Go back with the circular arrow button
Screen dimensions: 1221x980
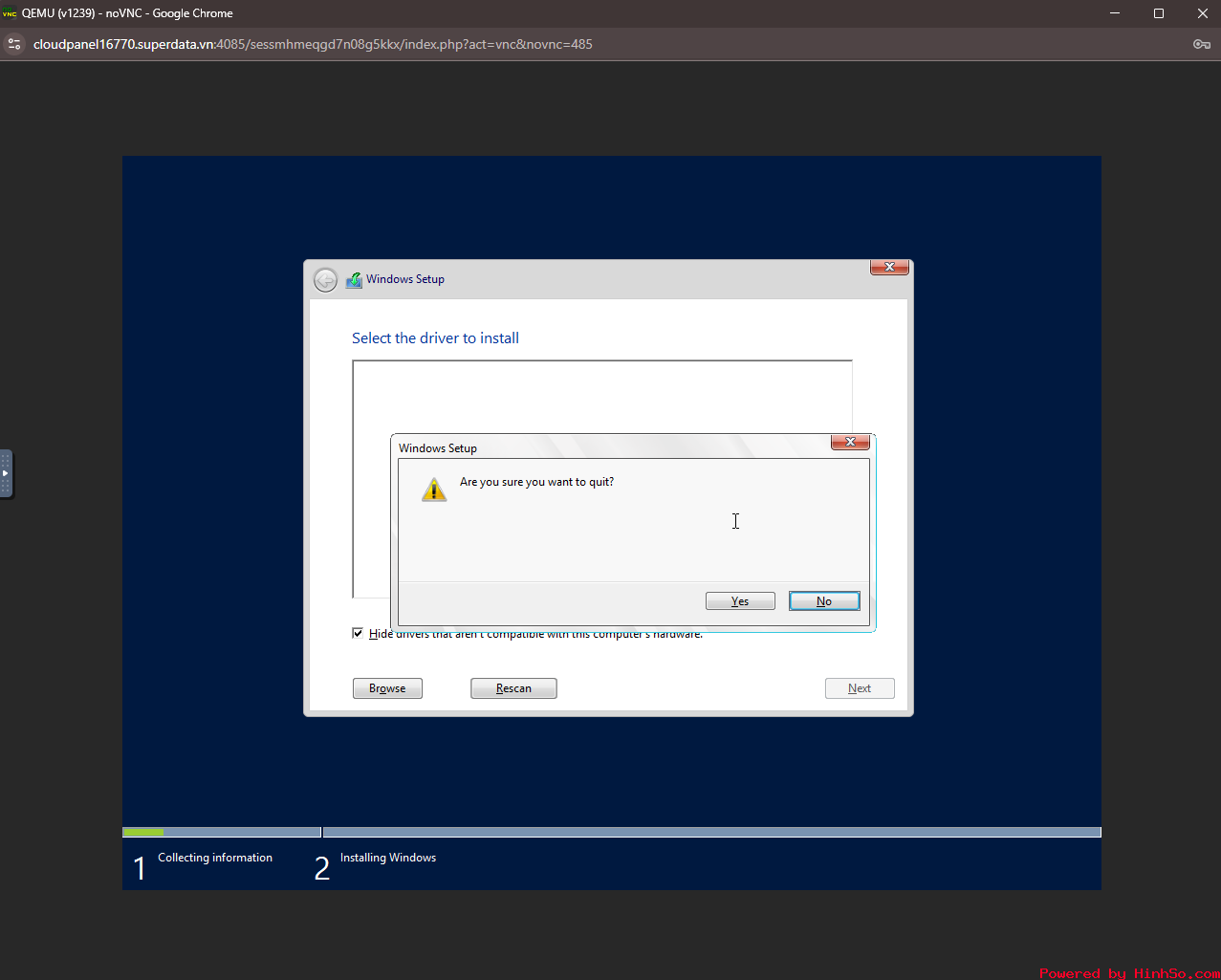(326, 280)
